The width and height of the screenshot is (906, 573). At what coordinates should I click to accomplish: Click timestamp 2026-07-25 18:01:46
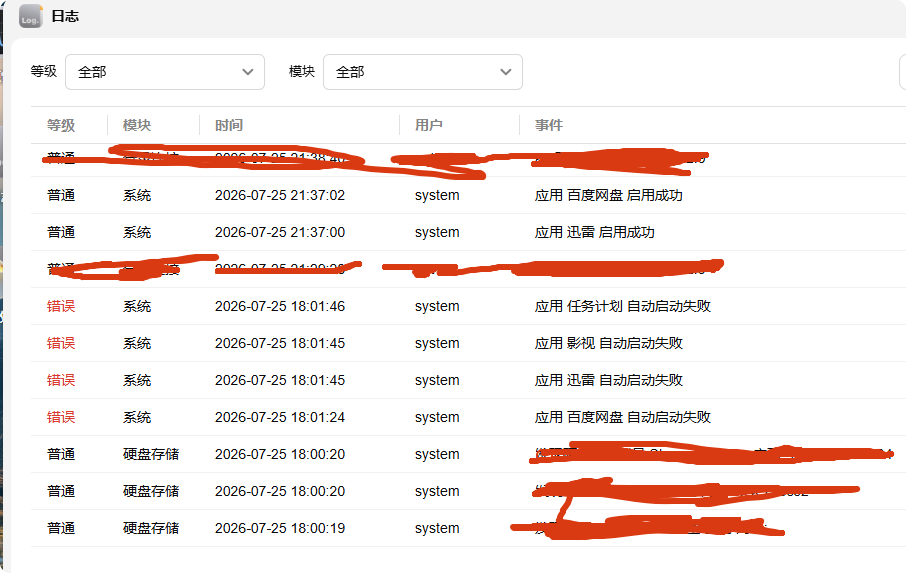point(280,306)
